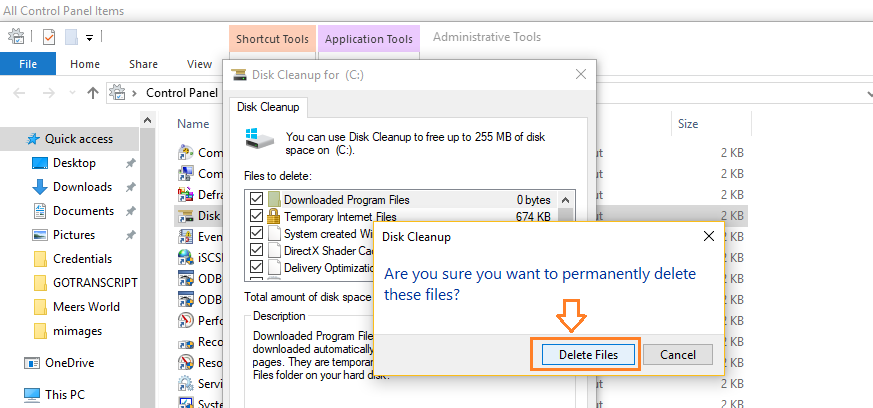Click the Defragment item icon in file list
Viewport: 873px width, 408px height.
pyautogui.click(x=185, y=194)
